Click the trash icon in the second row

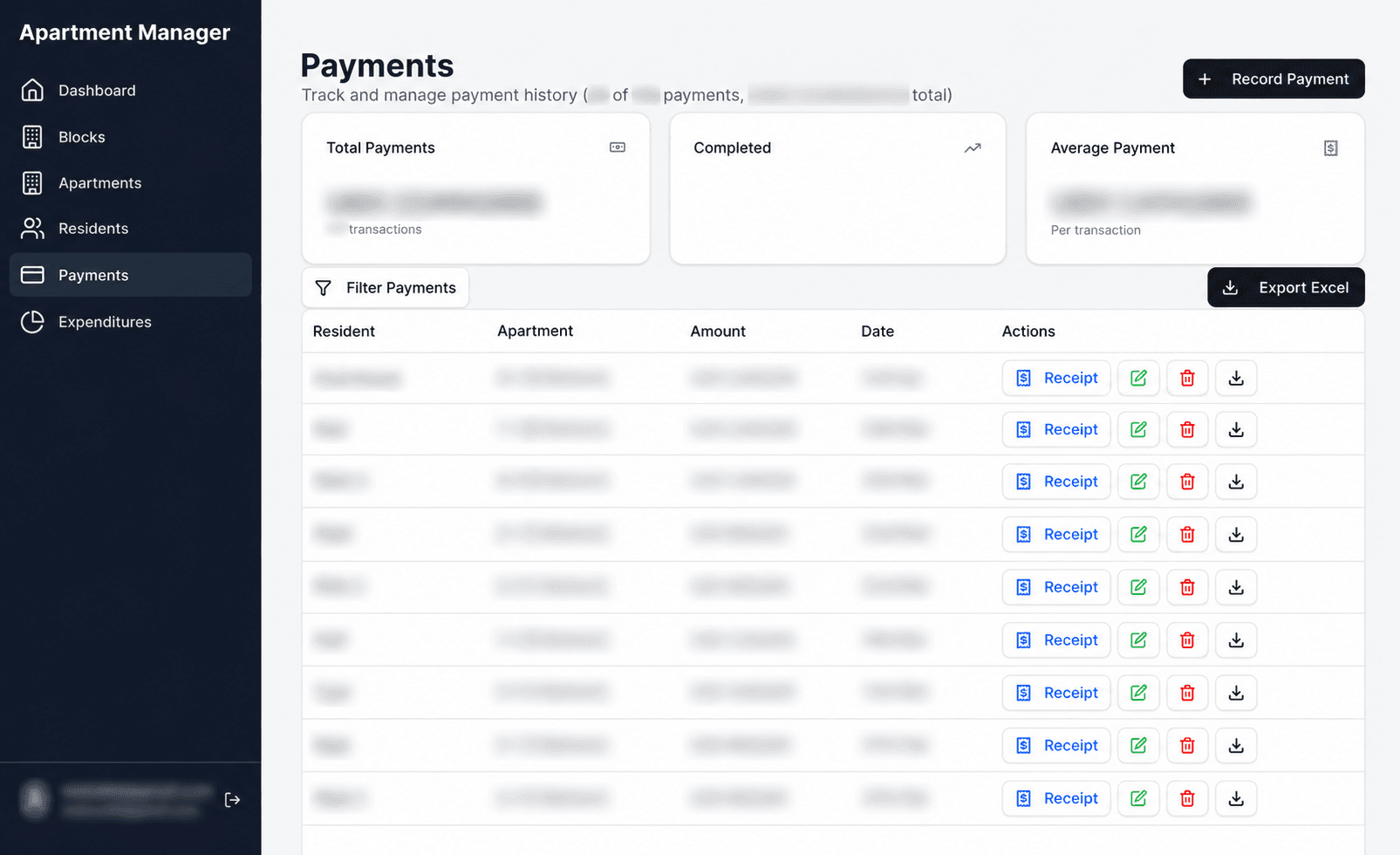[1187, 429]
